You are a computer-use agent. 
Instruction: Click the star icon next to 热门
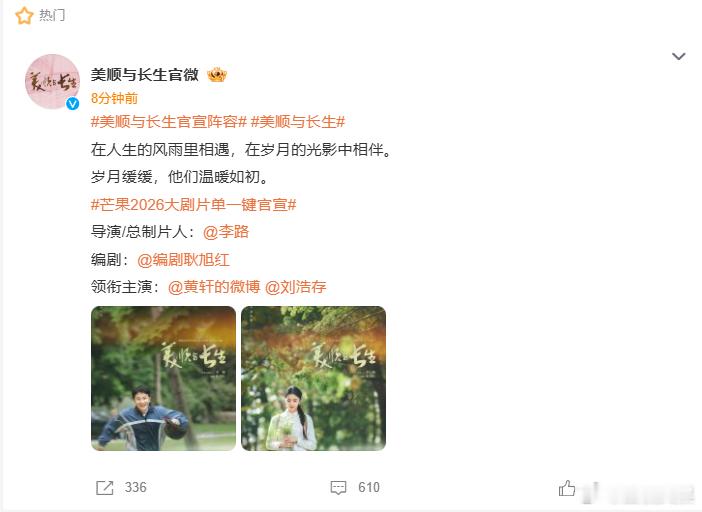[24, 16]
